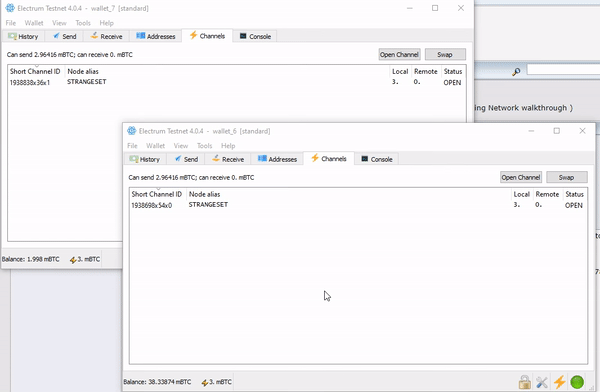
Task: Click the Swap button in wallet_6
Action: click(567, 177)
